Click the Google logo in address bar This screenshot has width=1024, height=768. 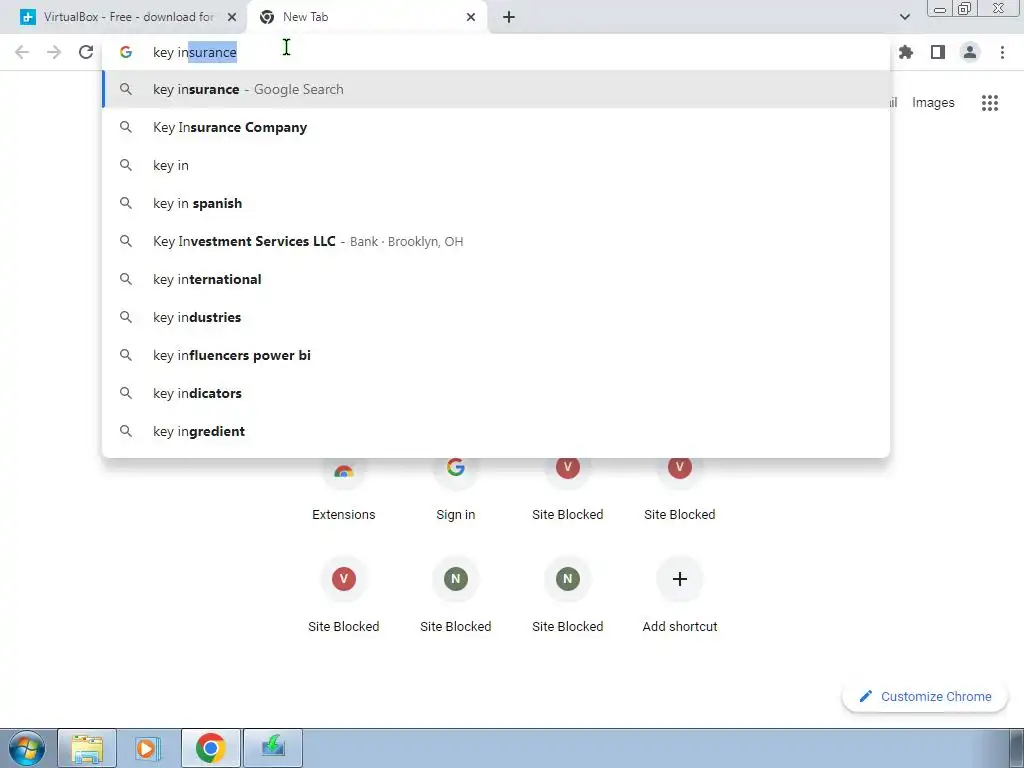(x=126, y=52)
